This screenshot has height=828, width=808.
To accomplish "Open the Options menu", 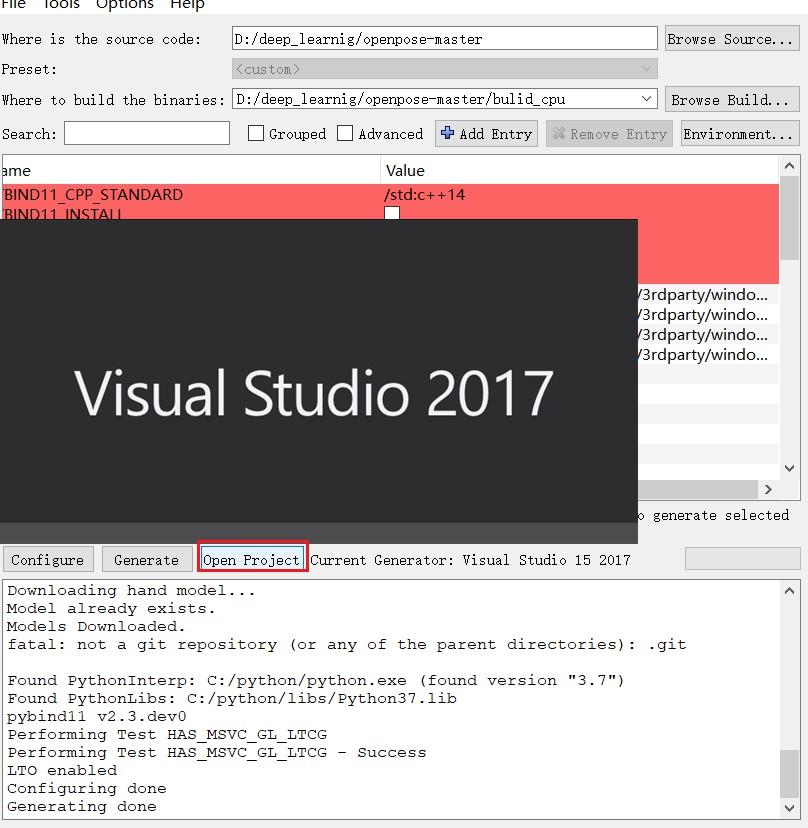I will click(124, 6).
